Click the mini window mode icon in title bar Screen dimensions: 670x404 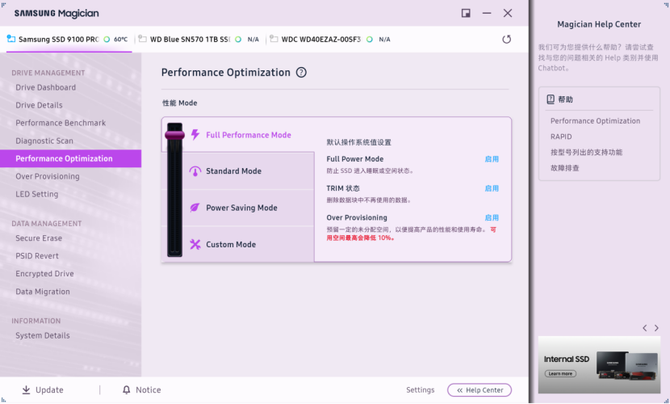pos(466,13)
